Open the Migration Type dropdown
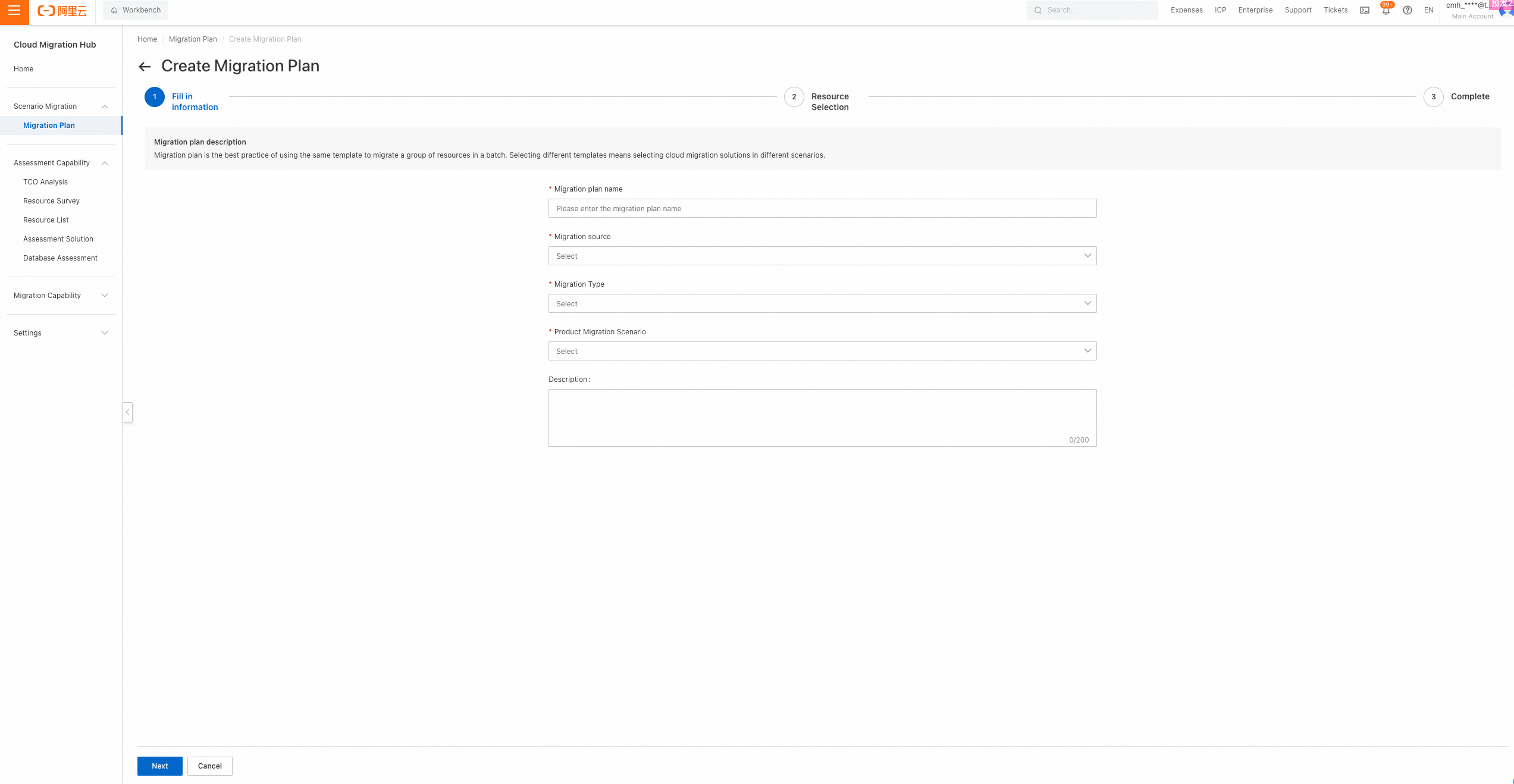The image size is (1514, 784). coord(822,303)
